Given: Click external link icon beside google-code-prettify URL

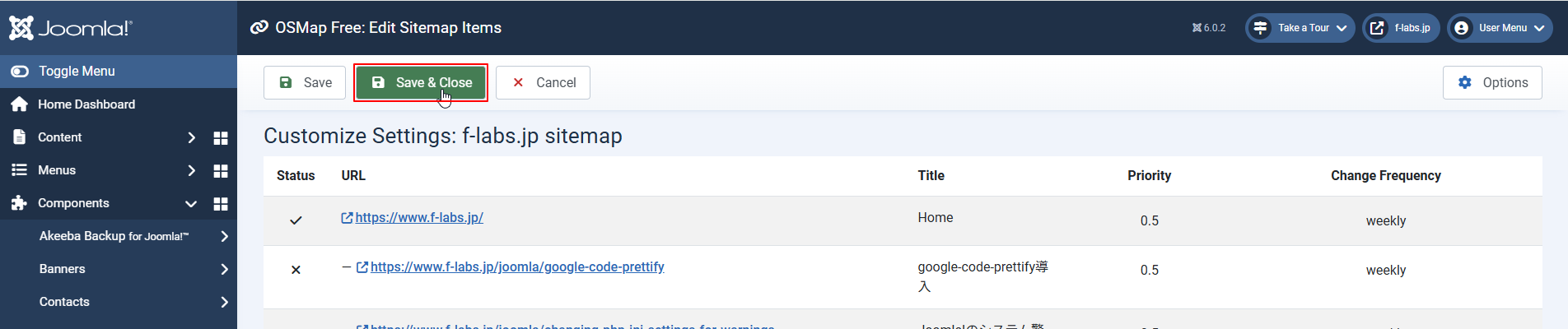Looking at the screenshot, I should 362,267.
